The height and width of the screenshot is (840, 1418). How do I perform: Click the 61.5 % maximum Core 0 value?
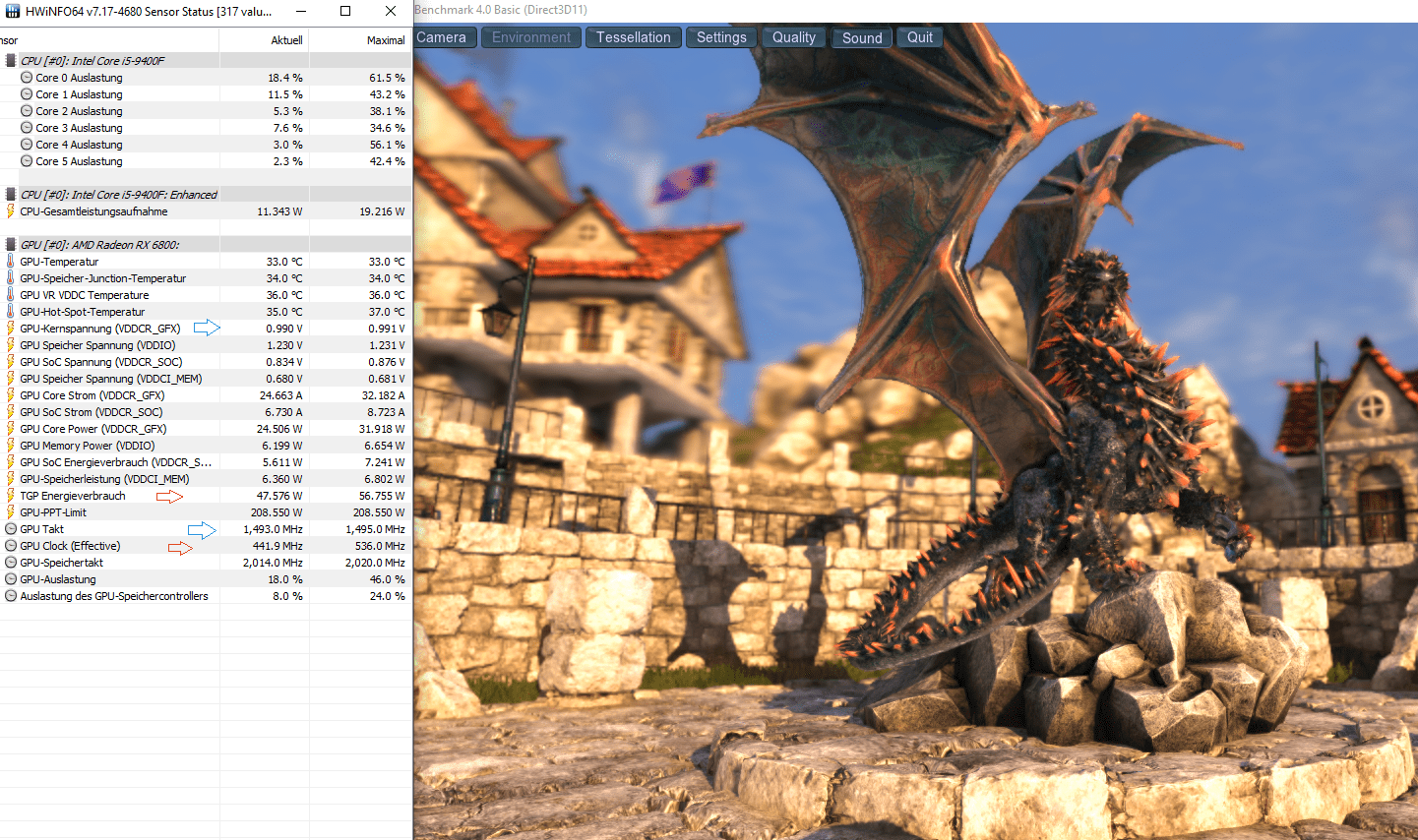tap(387, 78)
